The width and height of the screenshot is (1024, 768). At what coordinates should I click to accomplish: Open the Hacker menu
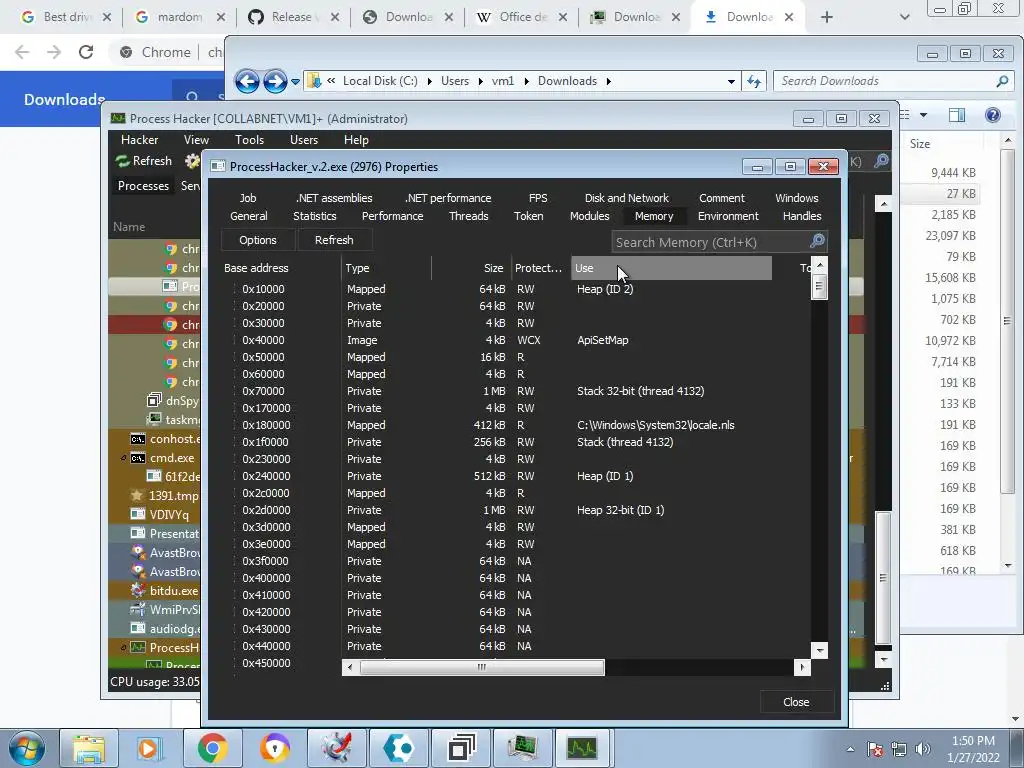point(139,140)
